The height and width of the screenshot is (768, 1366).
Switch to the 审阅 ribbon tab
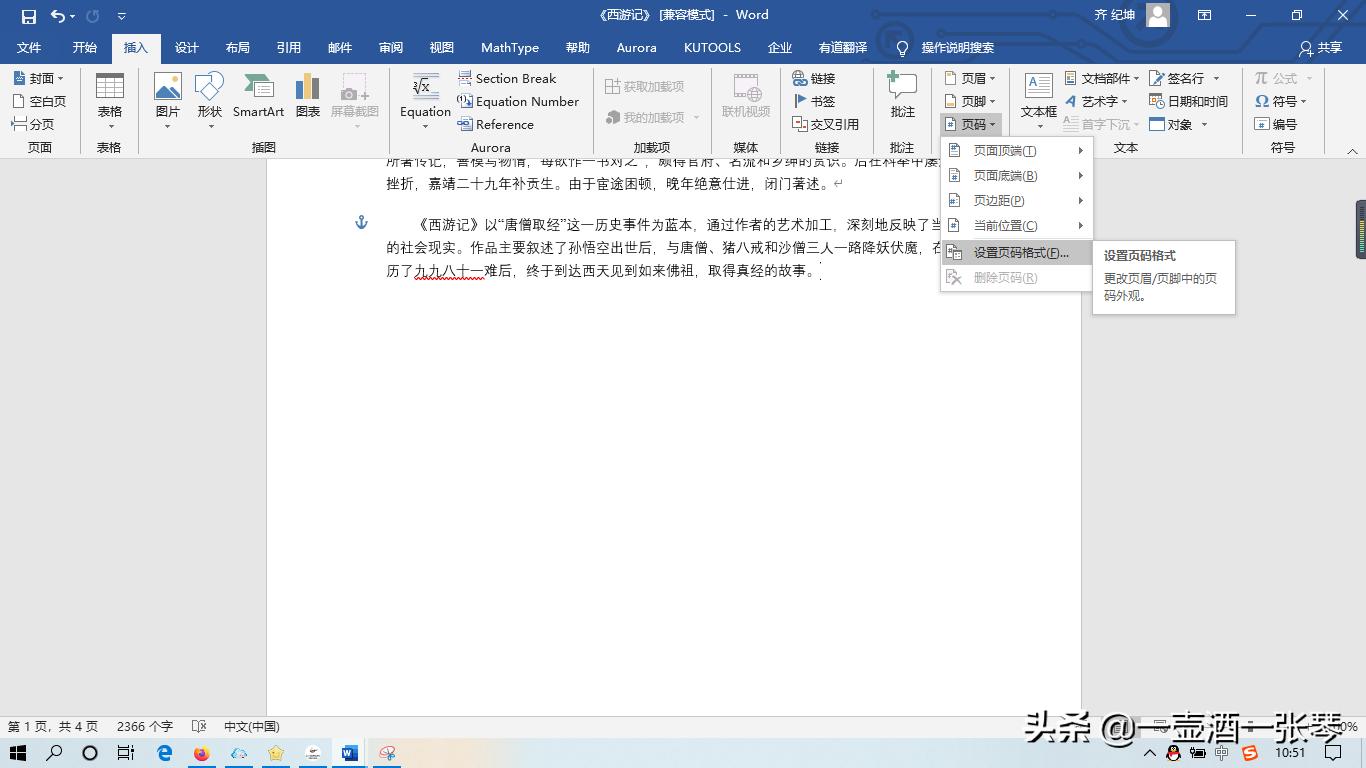392,47
